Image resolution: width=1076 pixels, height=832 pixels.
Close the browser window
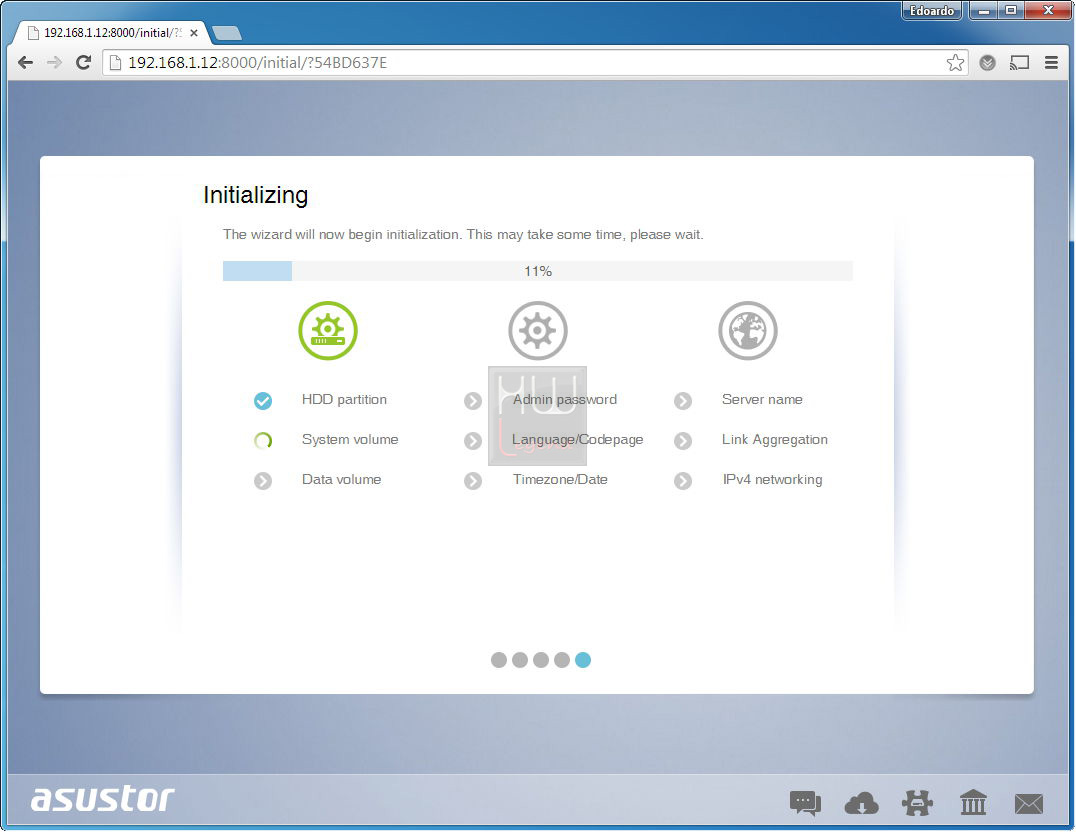(x=1048, y=11)
